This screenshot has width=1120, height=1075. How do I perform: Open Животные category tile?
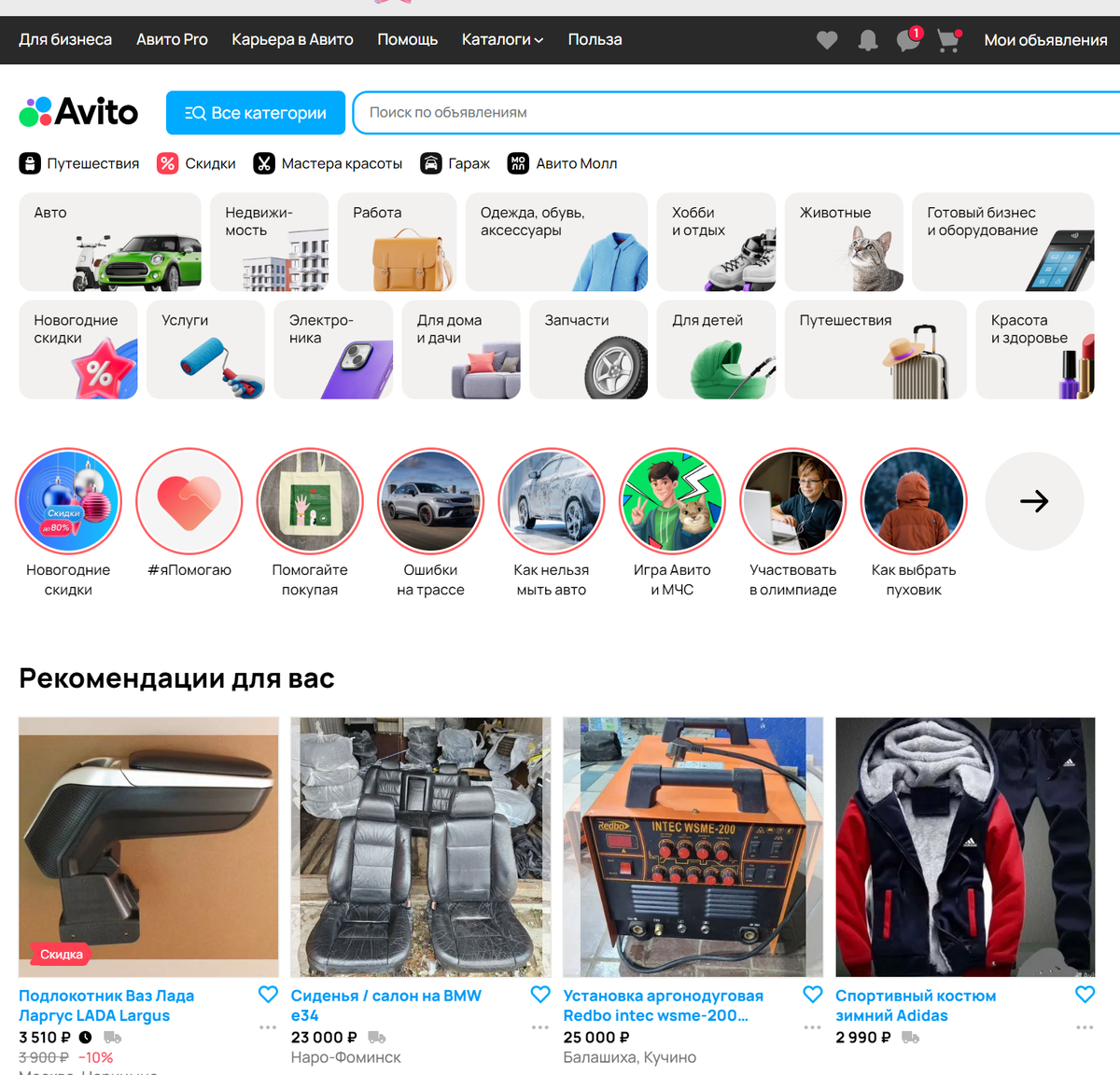pos(844,243)
